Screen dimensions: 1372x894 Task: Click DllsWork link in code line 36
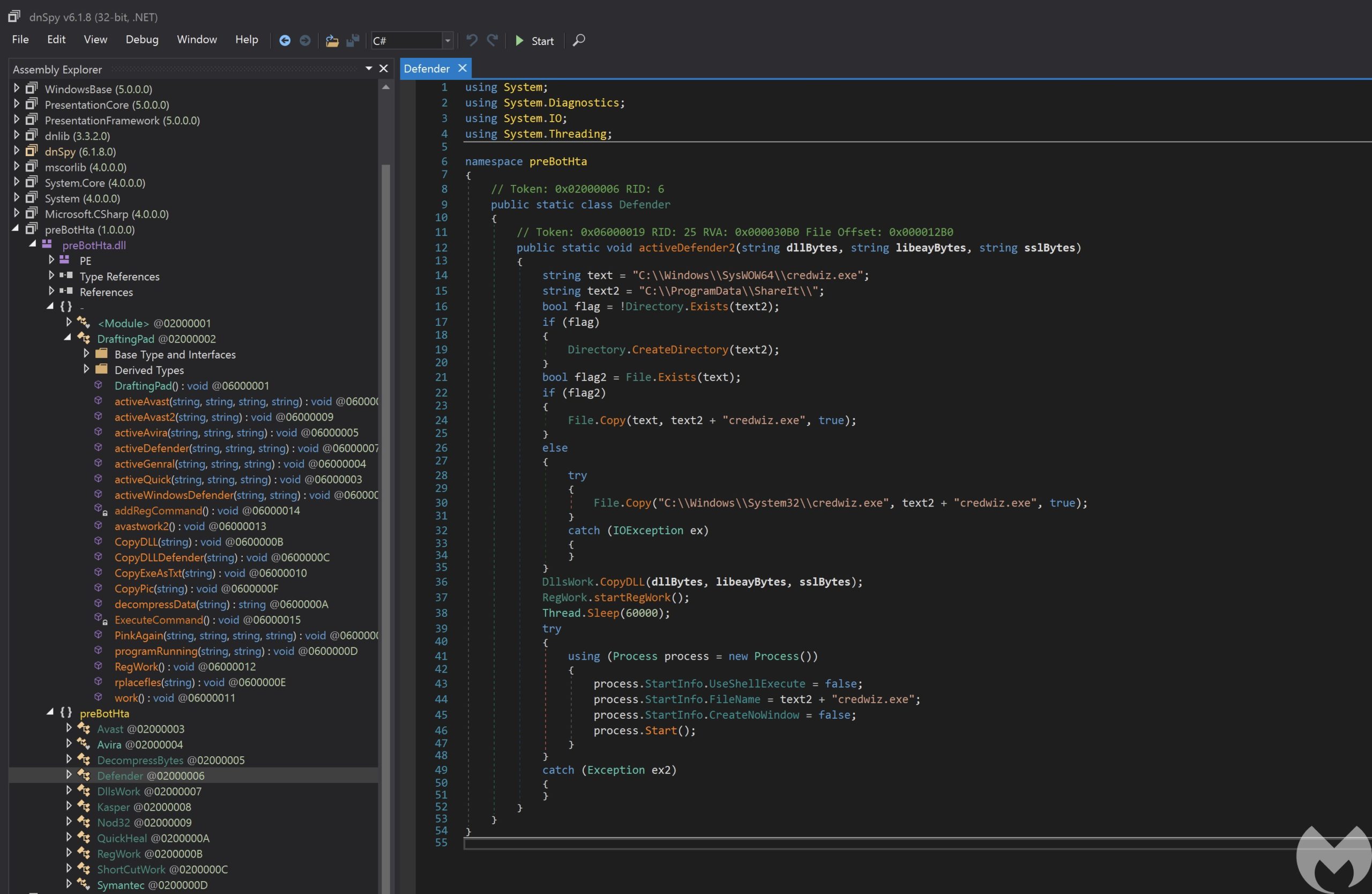[567, 582]
